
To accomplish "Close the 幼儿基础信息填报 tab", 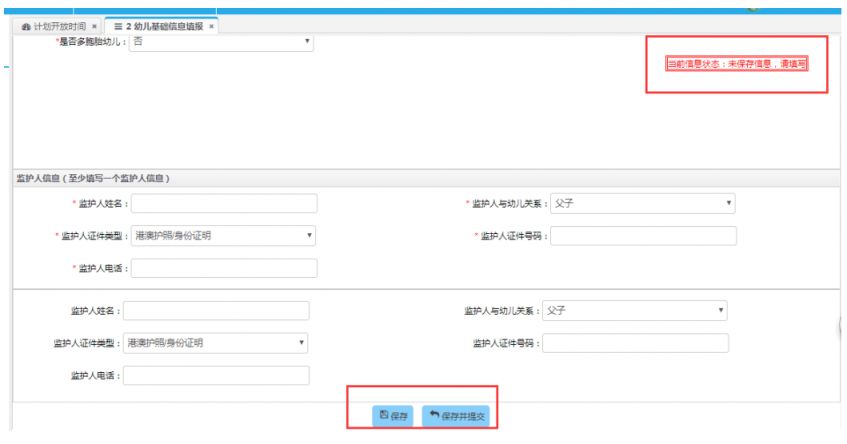I will click(x=211, y=26).
